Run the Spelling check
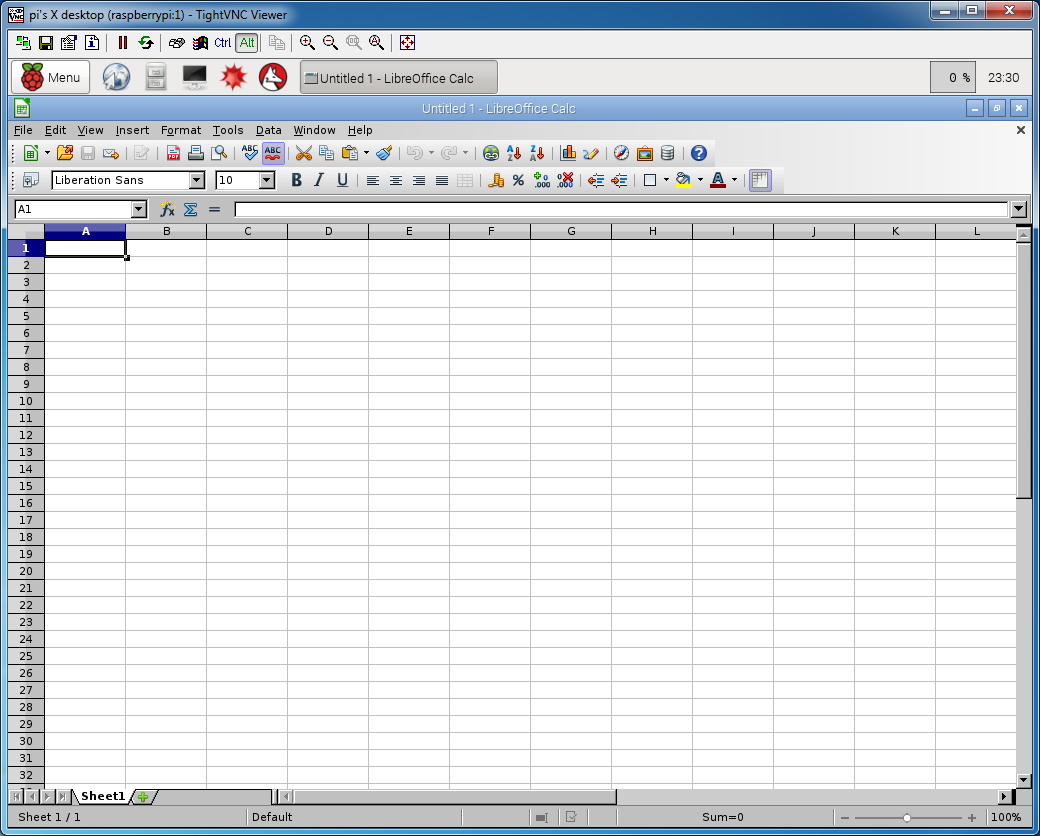The height and width of the screenshot is (836, 1040). click(x=250, y=153)
